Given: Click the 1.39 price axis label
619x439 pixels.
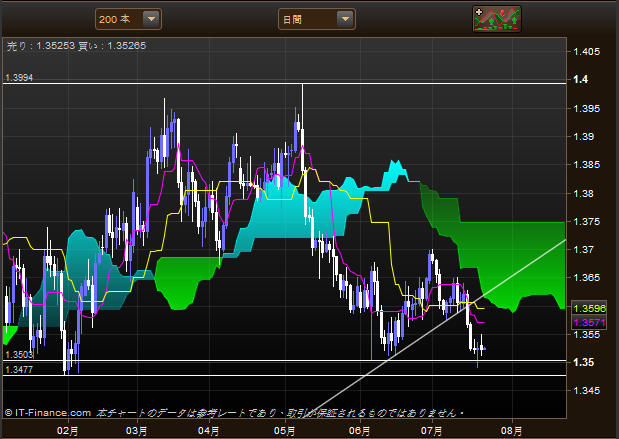Looking at the screenshot, I should pyautogui.click(x=583, y=137).
